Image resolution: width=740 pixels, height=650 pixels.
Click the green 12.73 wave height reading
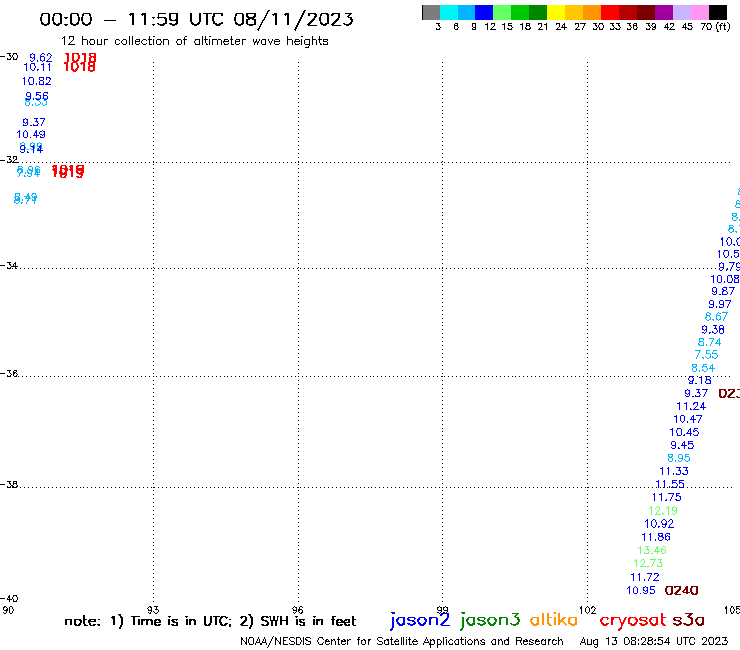[x=648, y=563]
